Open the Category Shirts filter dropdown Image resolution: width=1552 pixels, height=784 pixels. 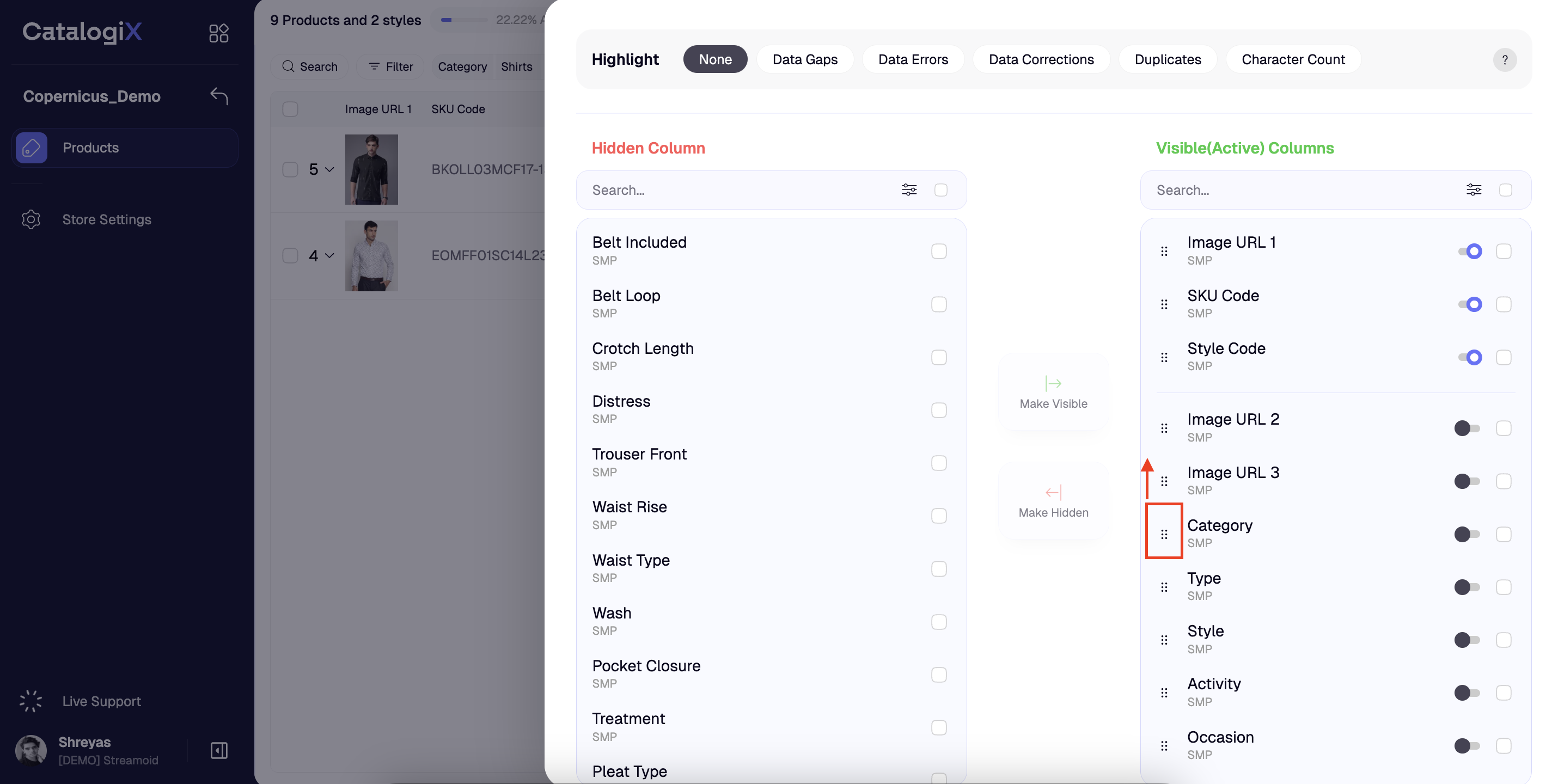click(x=486, y=66)
